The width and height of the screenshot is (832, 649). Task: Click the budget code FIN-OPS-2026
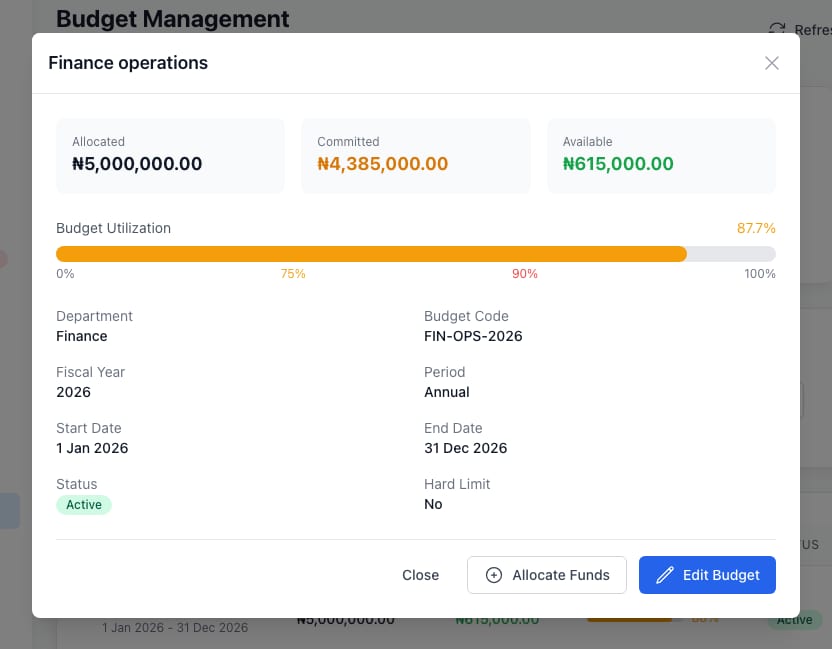click(473, 336)
